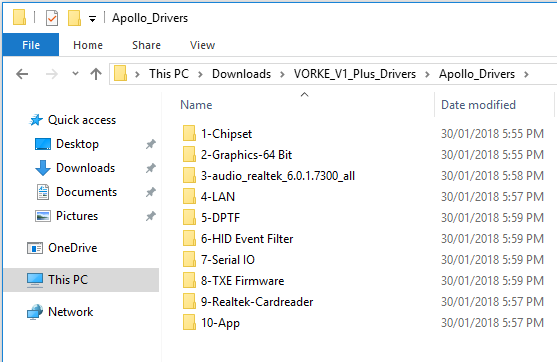Go back with the Back arrow
The image size is (557, 362).
[x=22, y=74]
